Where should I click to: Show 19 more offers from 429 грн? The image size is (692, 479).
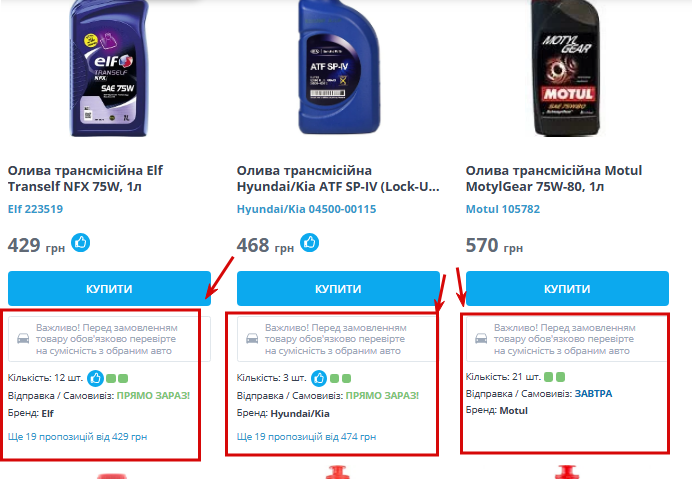77,437
